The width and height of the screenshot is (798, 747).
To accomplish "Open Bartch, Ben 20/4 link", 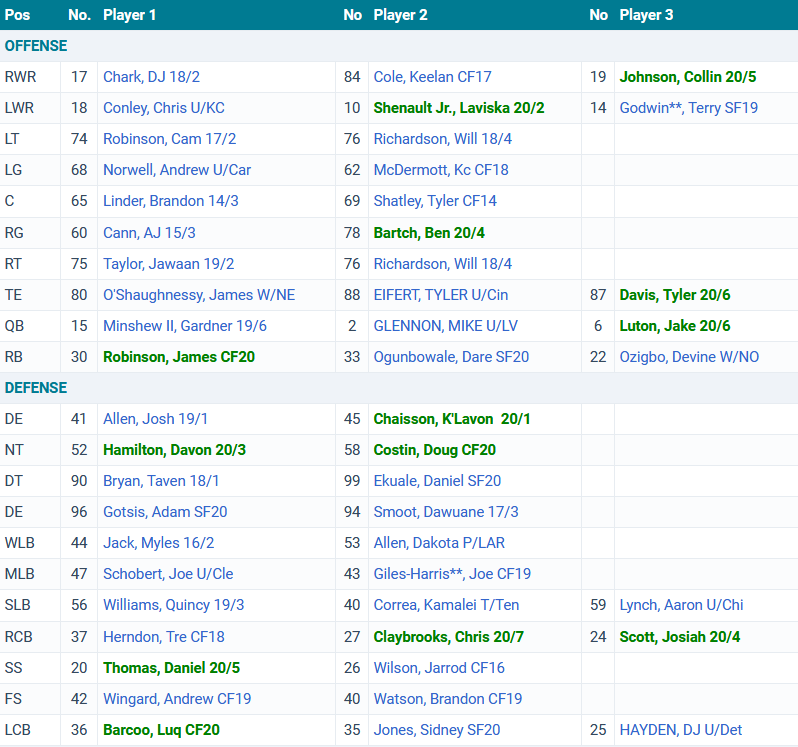I will [x=429, y=233].
